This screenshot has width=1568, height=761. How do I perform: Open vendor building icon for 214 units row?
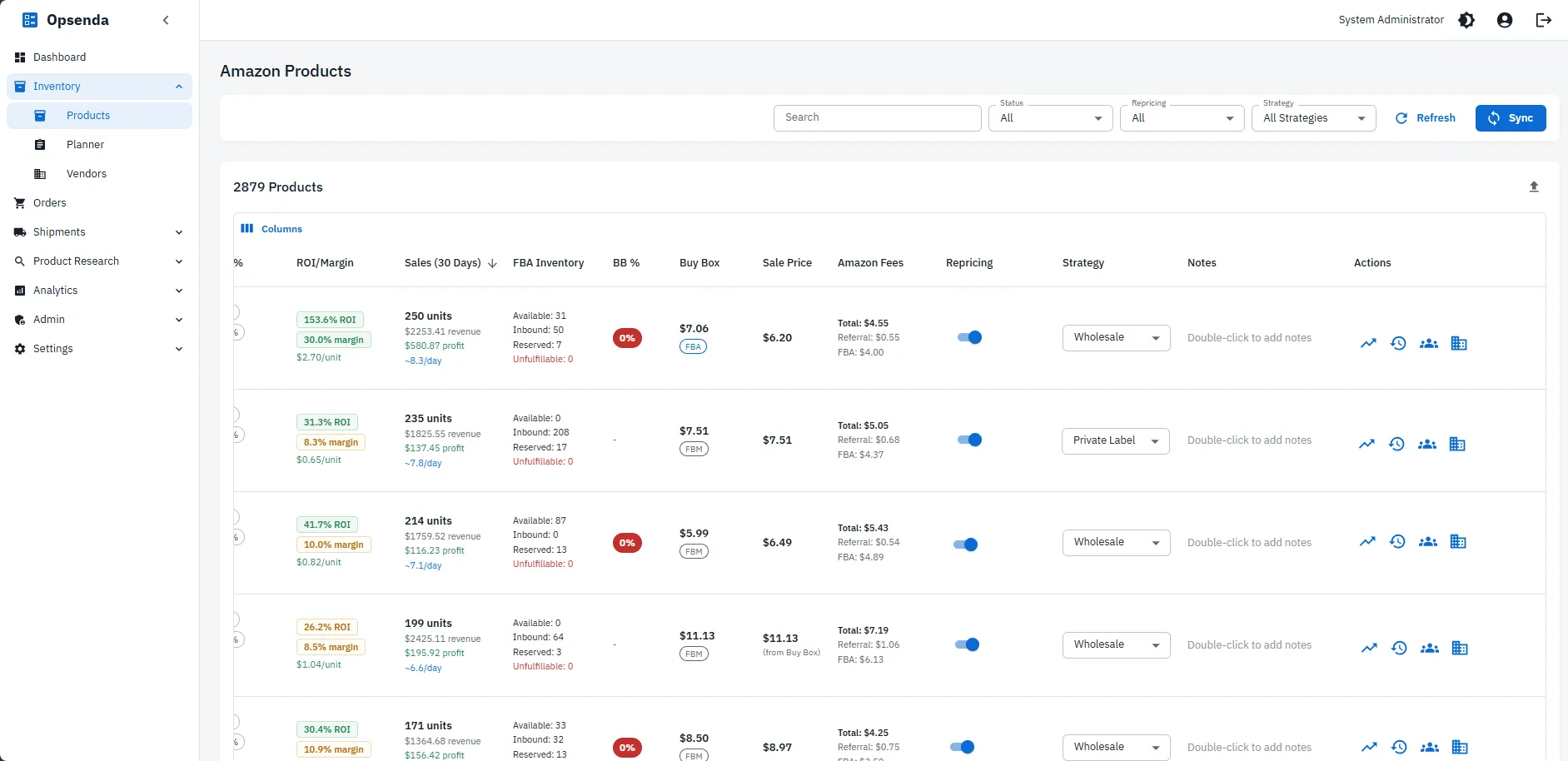click(1458, 541)
